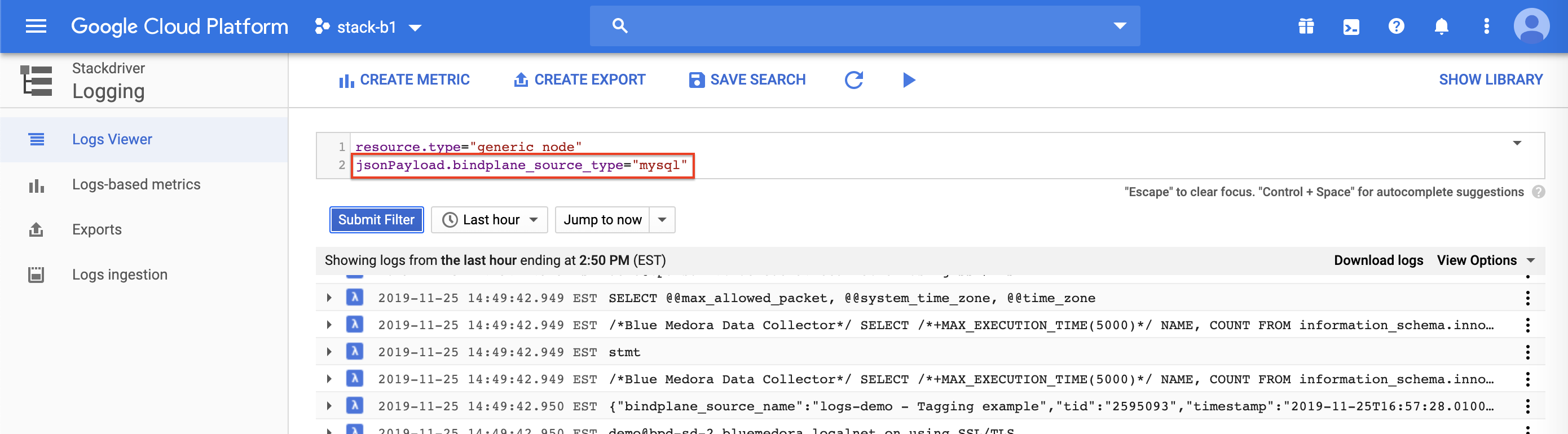
Task: Click Create Export button
Action: pos(579,79)
